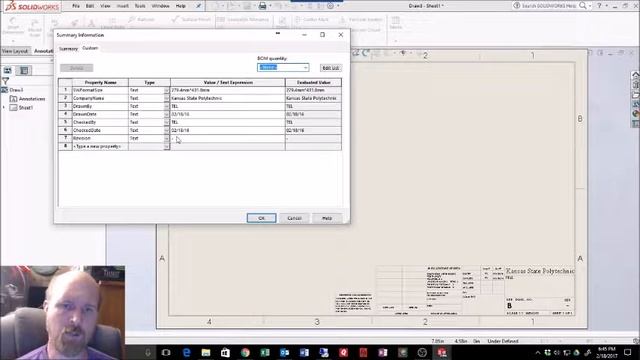
Task: Confirm the Summary Information dialog with OK
Action: tap(261, 218)
